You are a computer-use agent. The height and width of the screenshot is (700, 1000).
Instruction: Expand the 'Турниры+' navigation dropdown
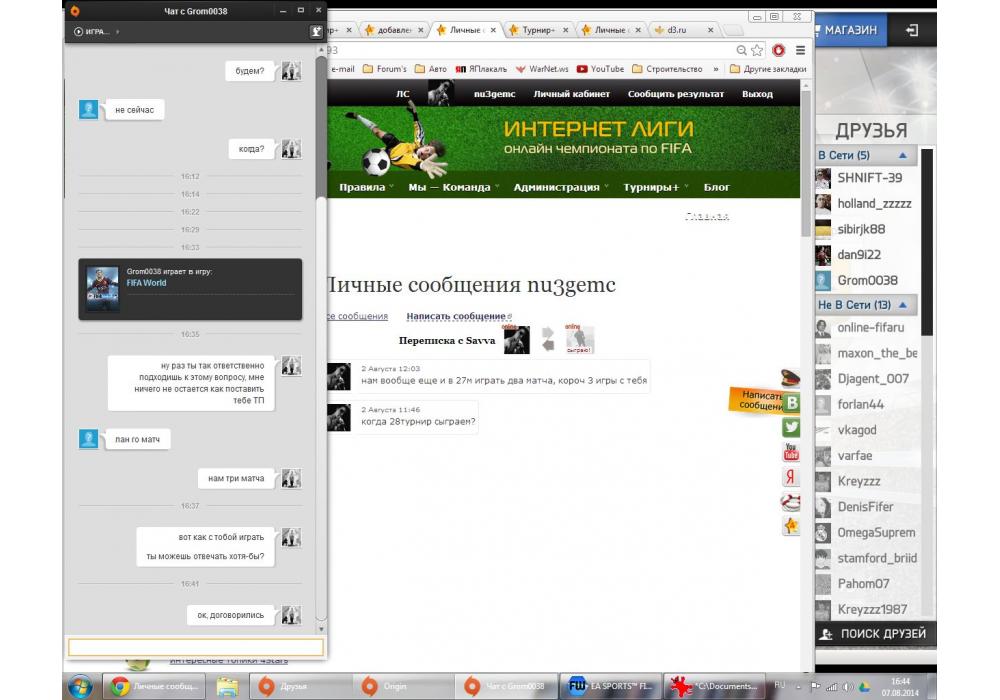point(654,187)
